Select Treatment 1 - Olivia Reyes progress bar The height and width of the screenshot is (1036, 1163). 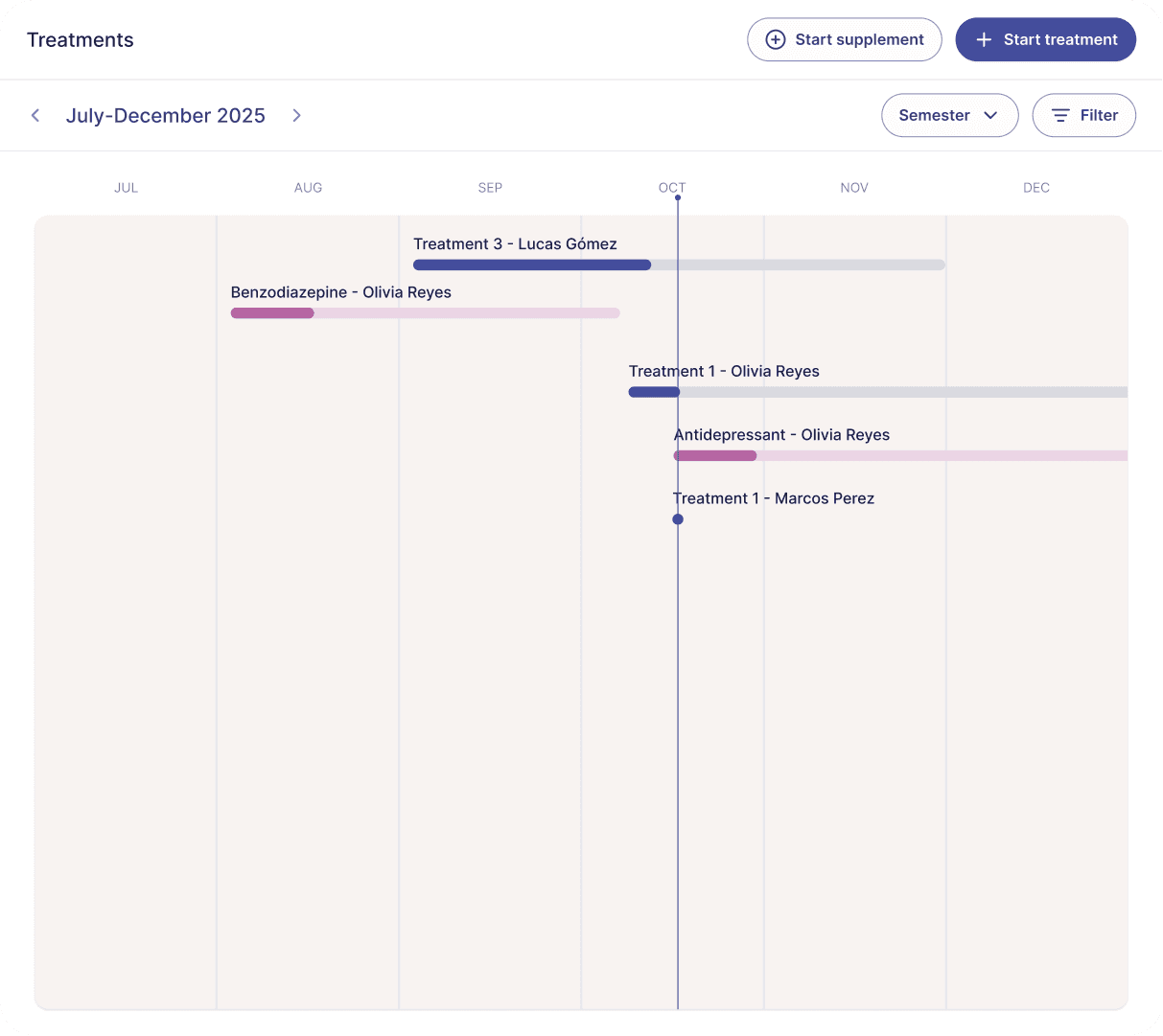[878, 392]
